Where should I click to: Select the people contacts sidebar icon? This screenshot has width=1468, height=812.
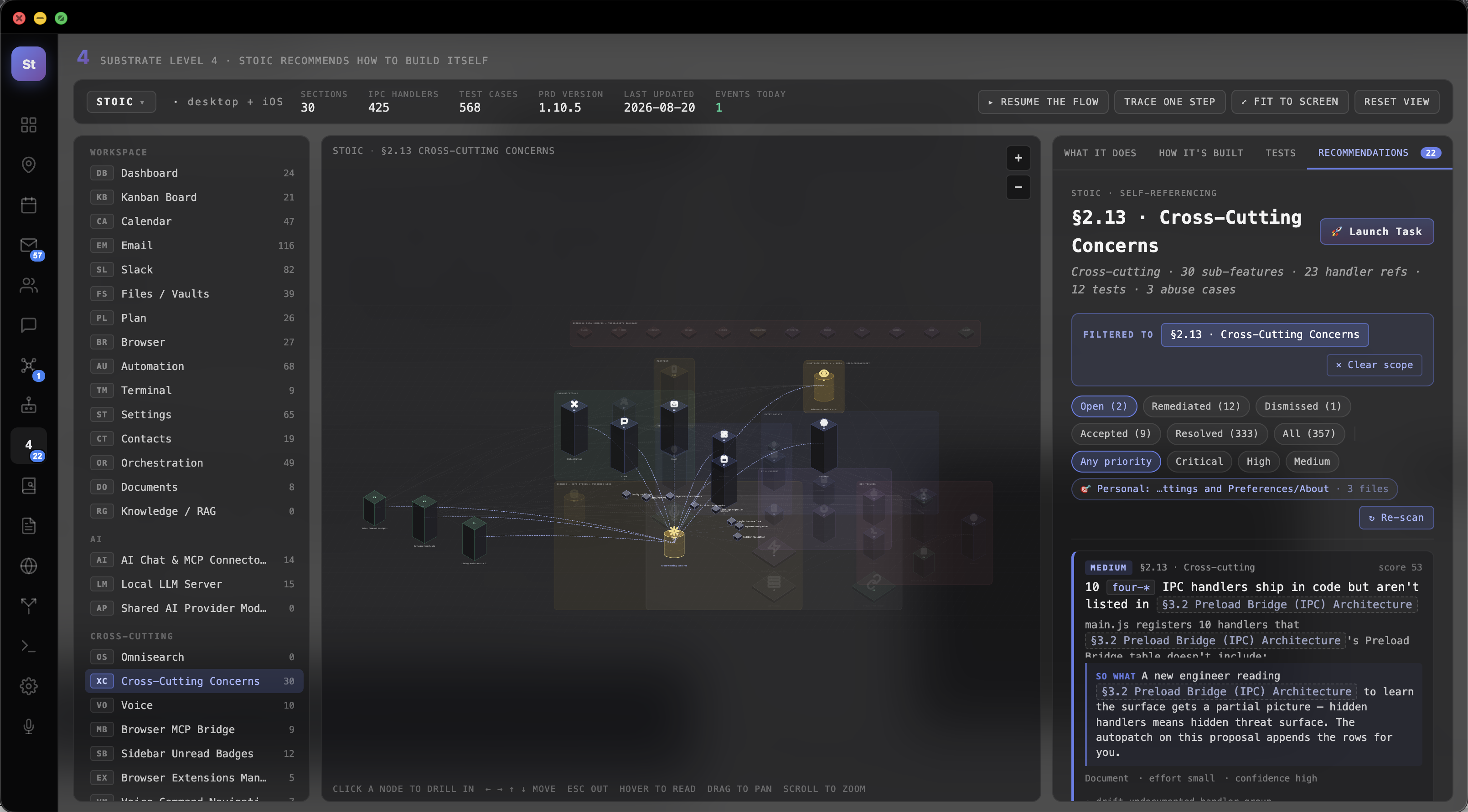coord(28,285)
